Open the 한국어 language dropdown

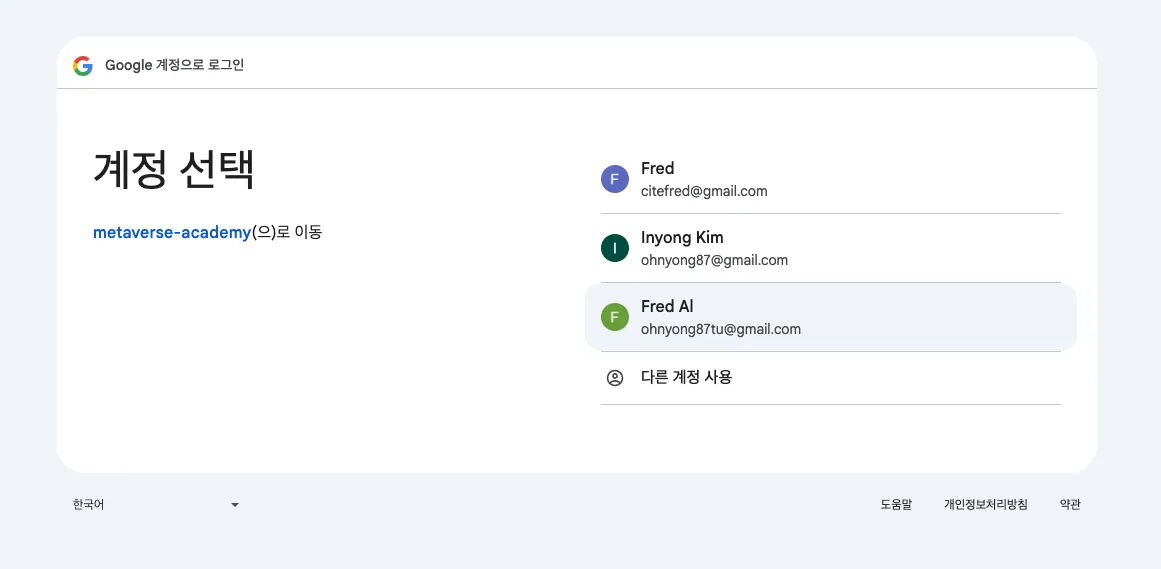pyautogui.click(x=155, y=505)
